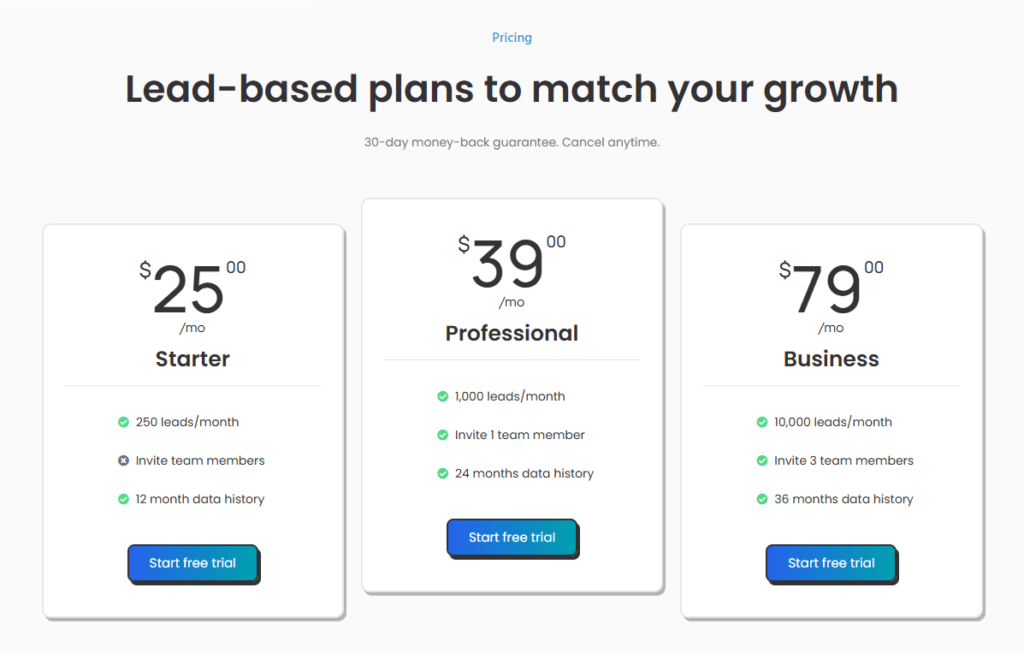
Task: Select the Business plan title
Action: click(831, 359)
